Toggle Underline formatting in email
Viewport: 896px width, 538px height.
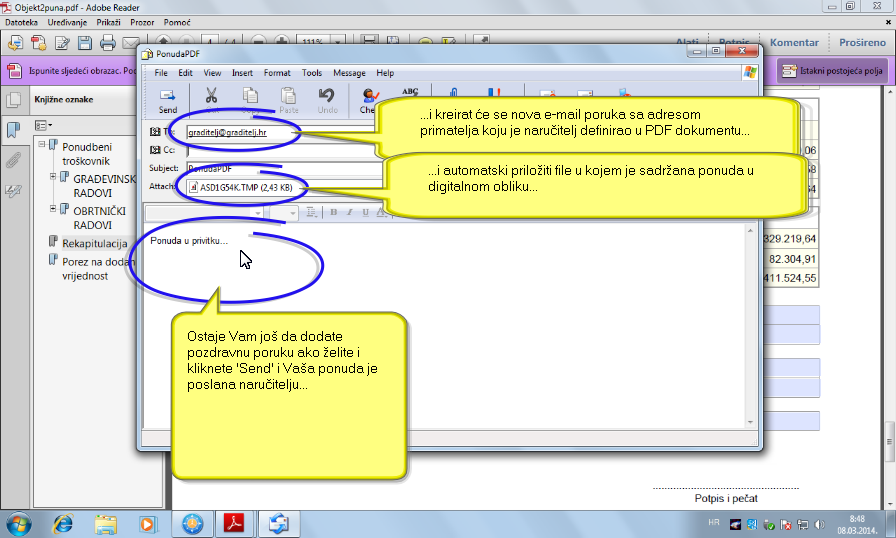[x=365, y=212]
